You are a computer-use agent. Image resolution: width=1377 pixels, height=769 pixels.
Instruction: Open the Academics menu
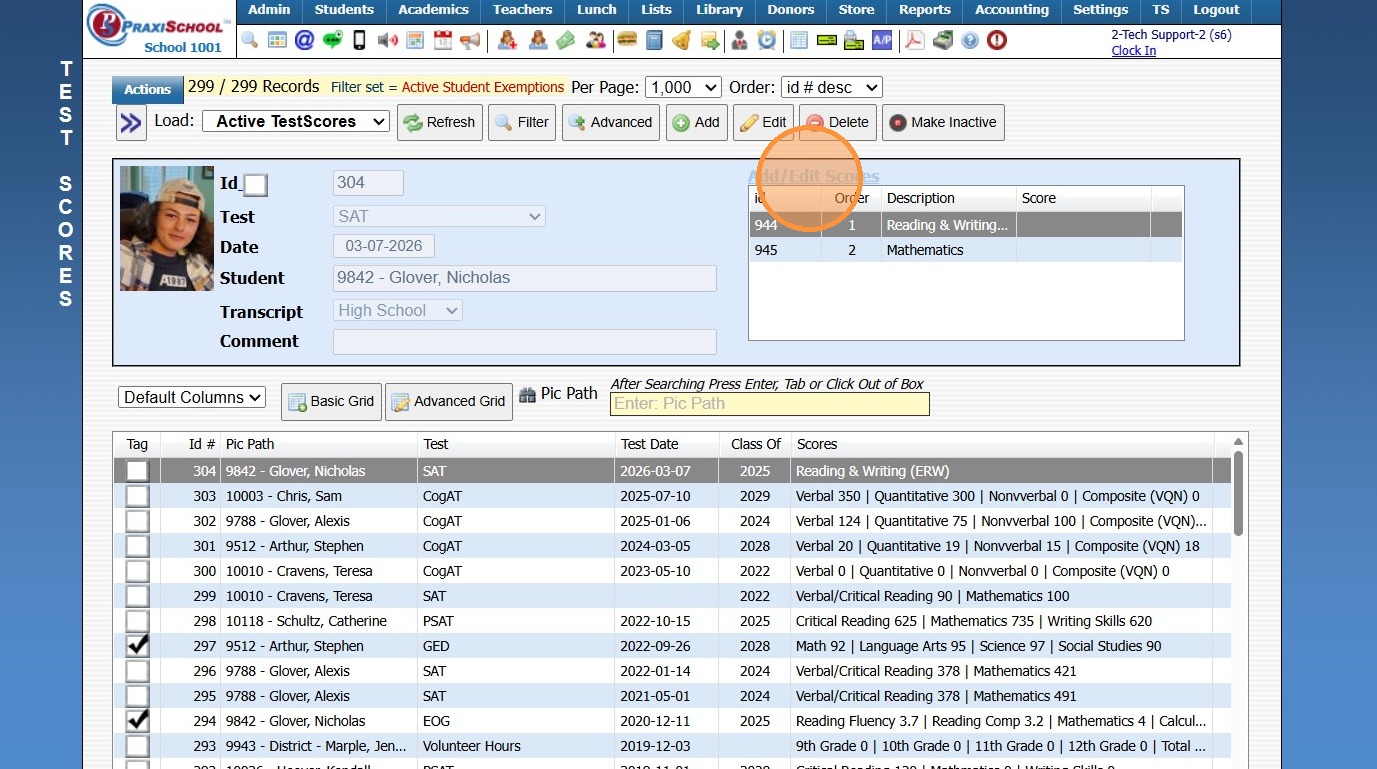pyautogui.click(x=434, y=10)
